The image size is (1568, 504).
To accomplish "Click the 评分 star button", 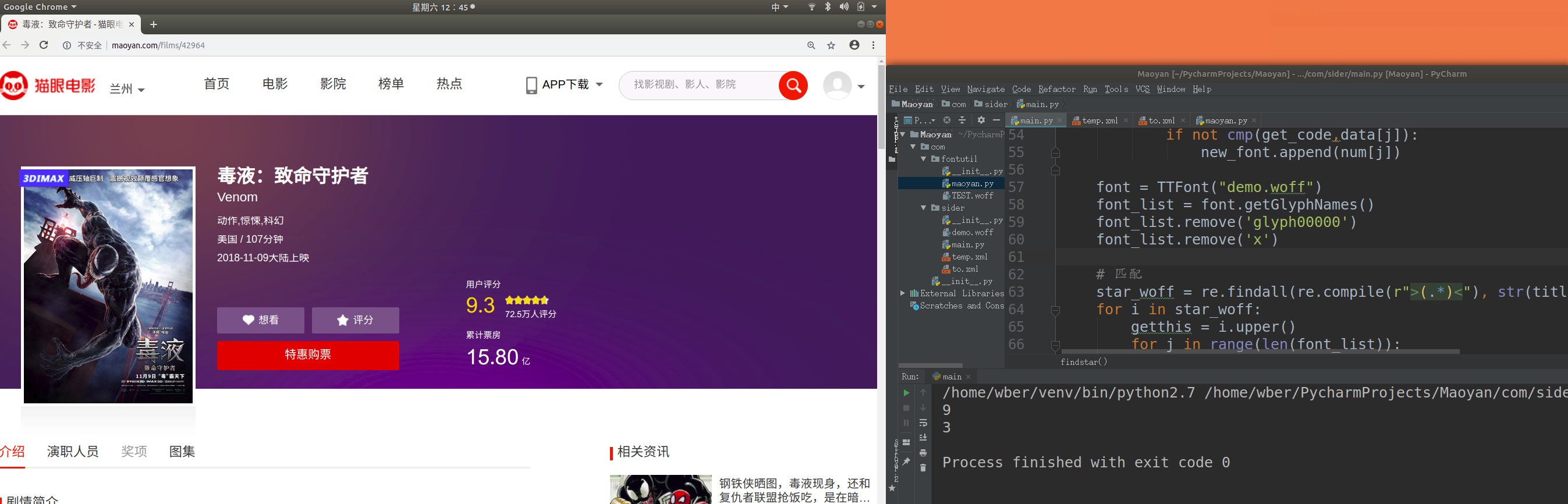I will (356, 320).
